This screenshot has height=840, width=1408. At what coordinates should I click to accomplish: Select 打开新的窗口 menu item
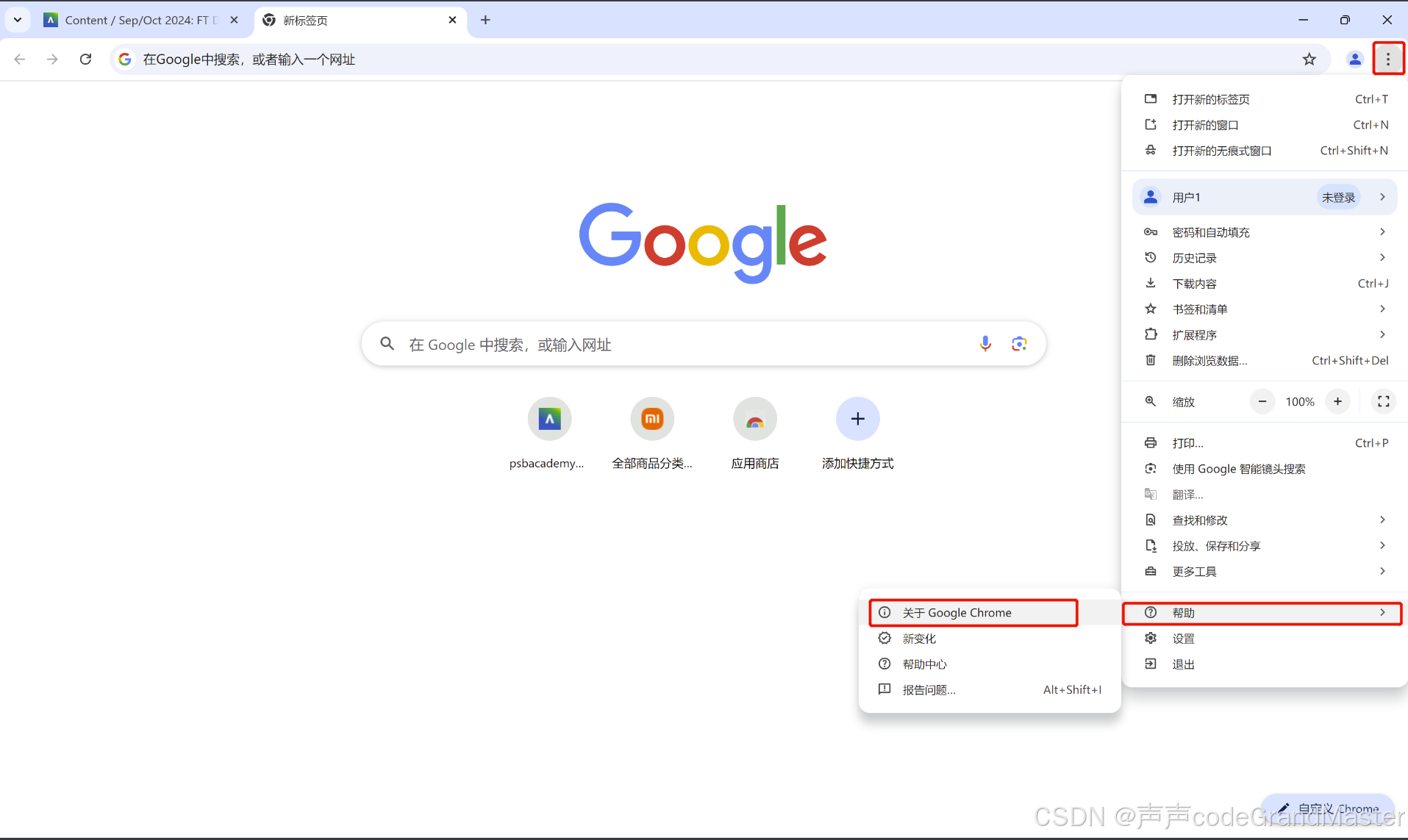1265,125
